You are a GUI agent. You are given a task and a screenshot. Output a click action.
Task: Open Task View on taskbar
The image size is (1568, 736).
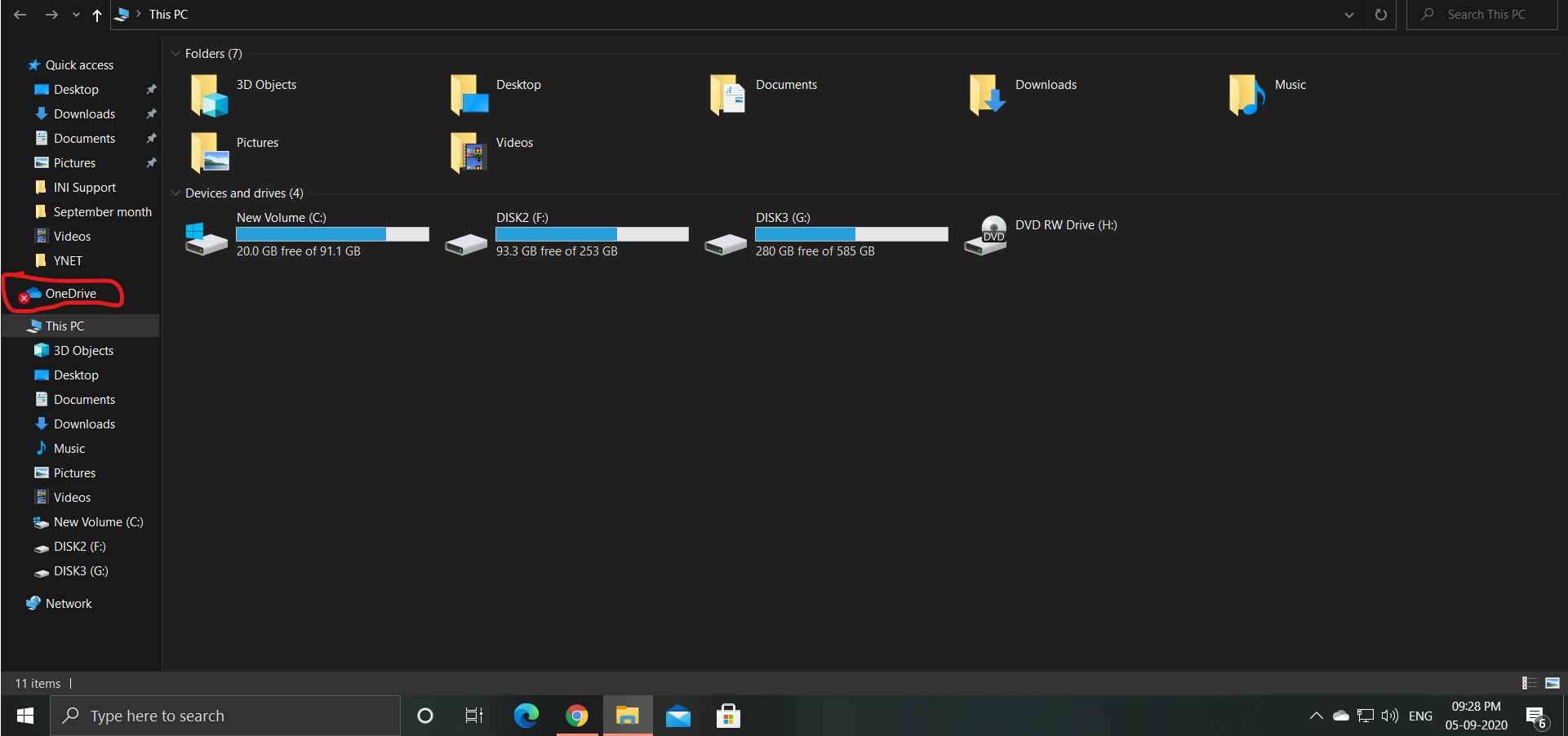point(473,716)
